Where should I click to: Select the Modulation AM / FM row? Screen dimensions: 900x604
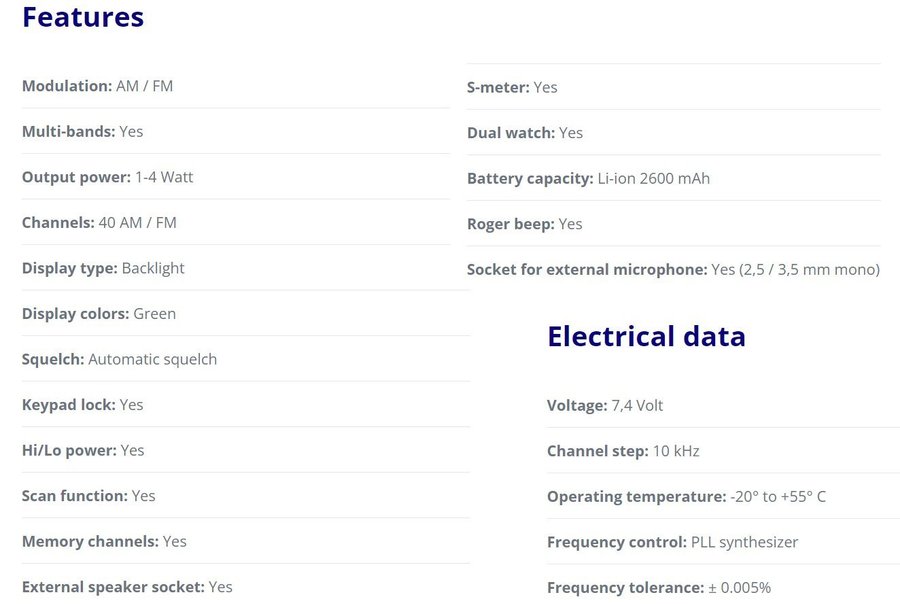[x=97, y=86]
